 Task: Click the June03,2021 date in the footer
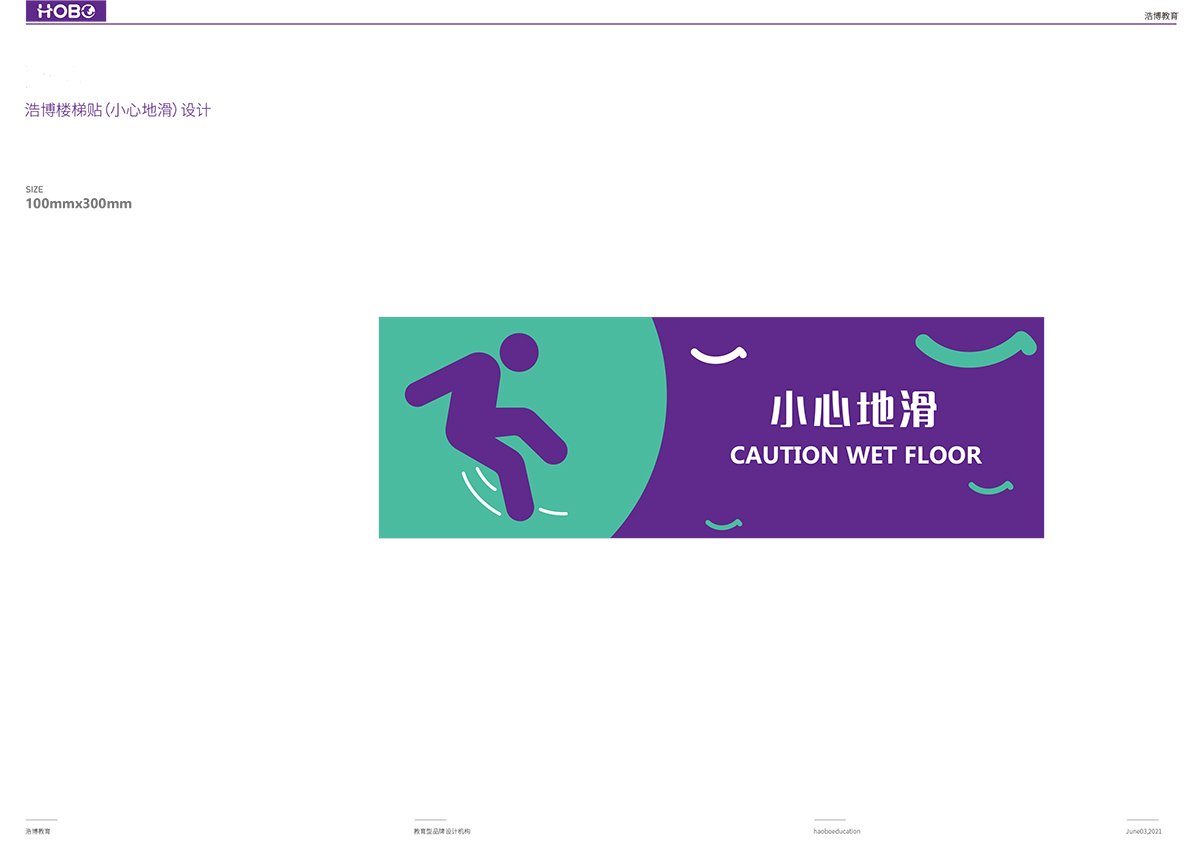pos(1143,831)
